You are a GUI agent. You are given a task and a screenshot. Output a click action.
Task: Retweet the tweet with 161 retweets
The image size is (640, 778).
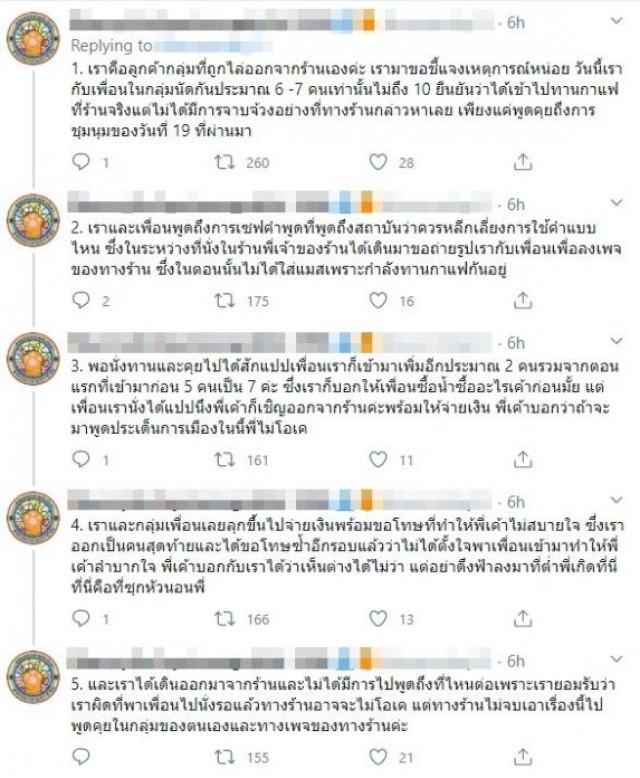[224, 459]
